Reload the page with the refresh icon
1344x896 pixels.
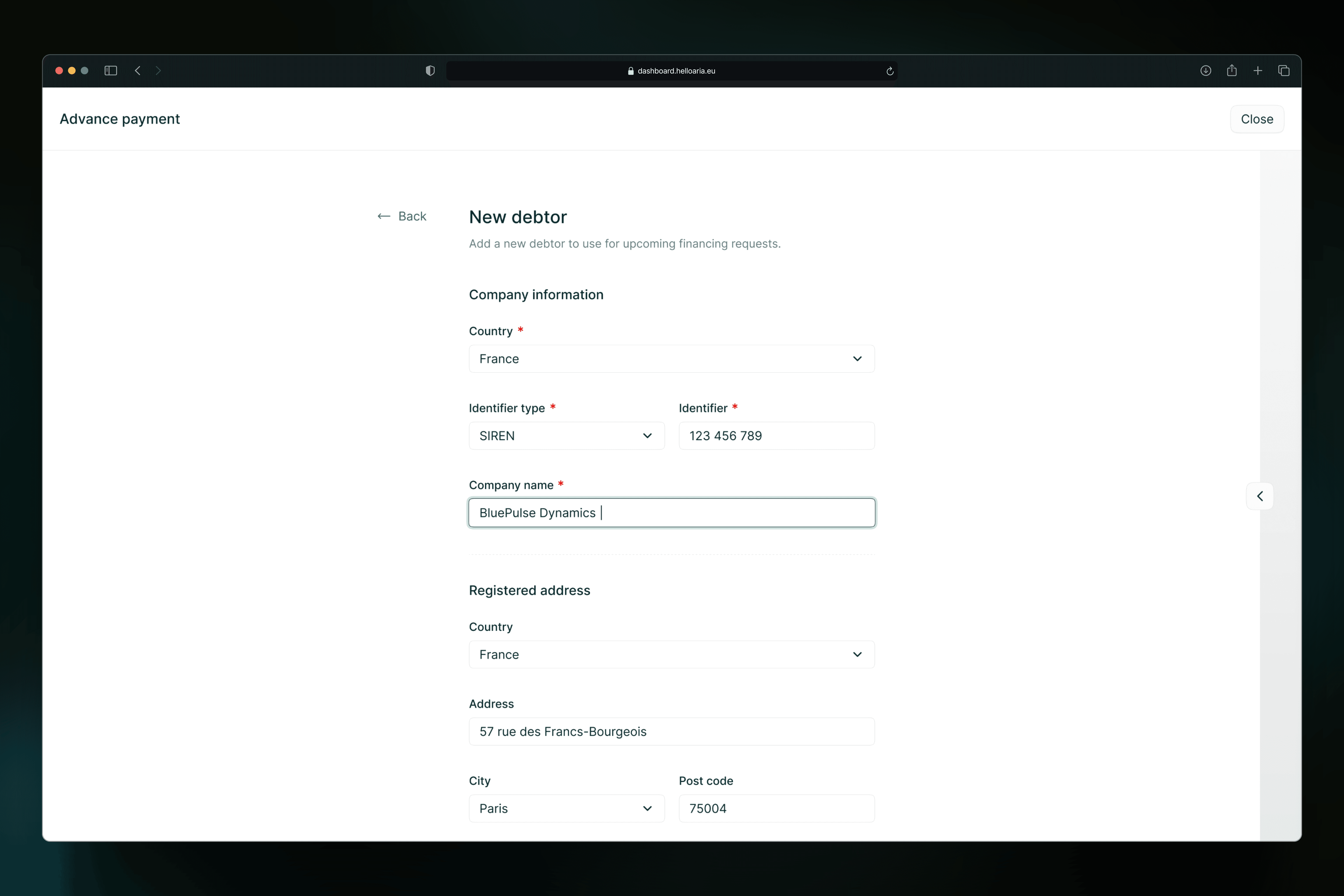click(890, 71)
